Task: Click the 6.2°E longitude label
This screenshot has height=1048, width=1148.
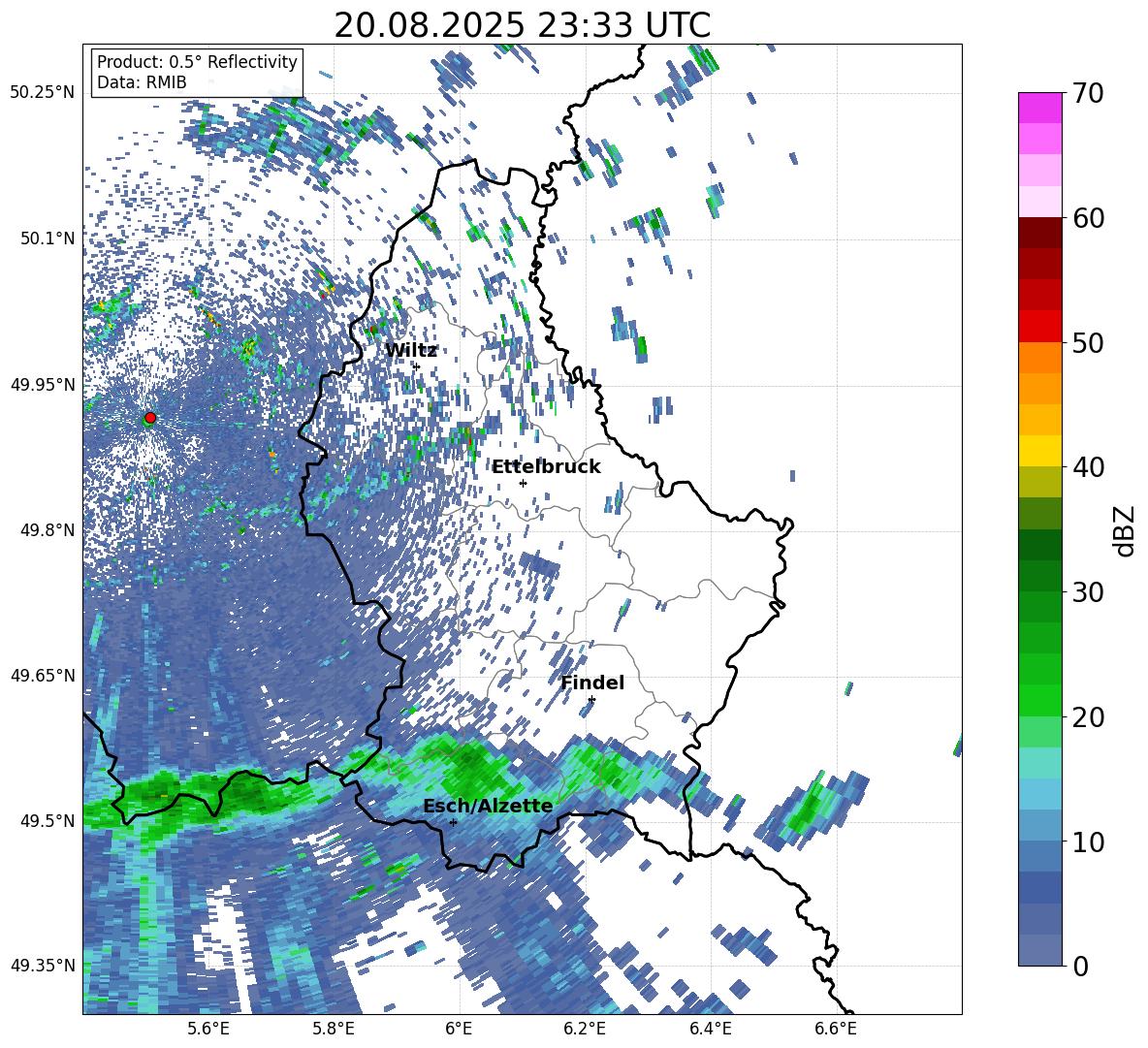Action: (585, 1029)
